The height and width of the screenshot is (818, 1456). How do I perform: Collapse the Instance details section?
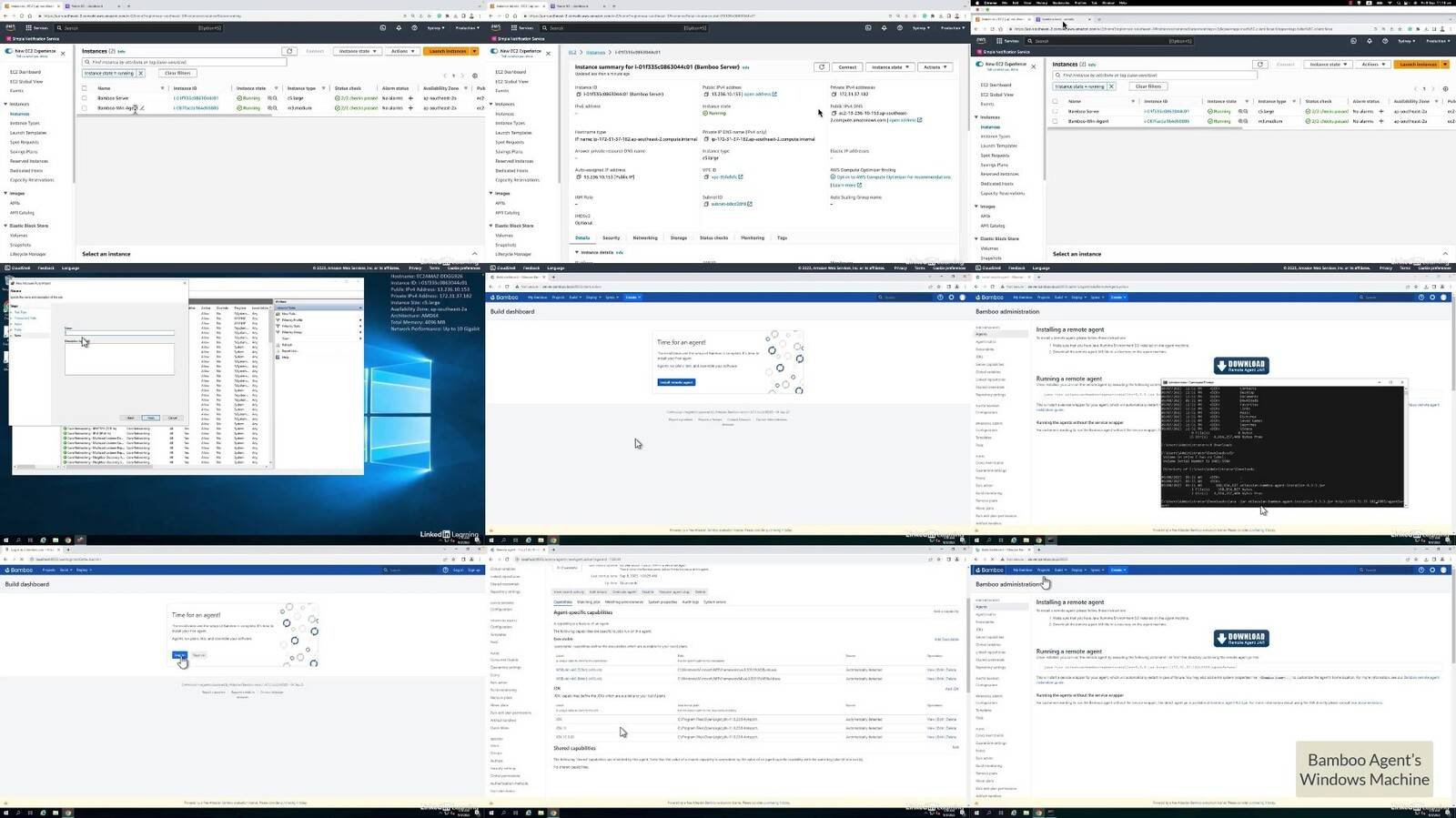pyautogui.click(x=577, y=252)
